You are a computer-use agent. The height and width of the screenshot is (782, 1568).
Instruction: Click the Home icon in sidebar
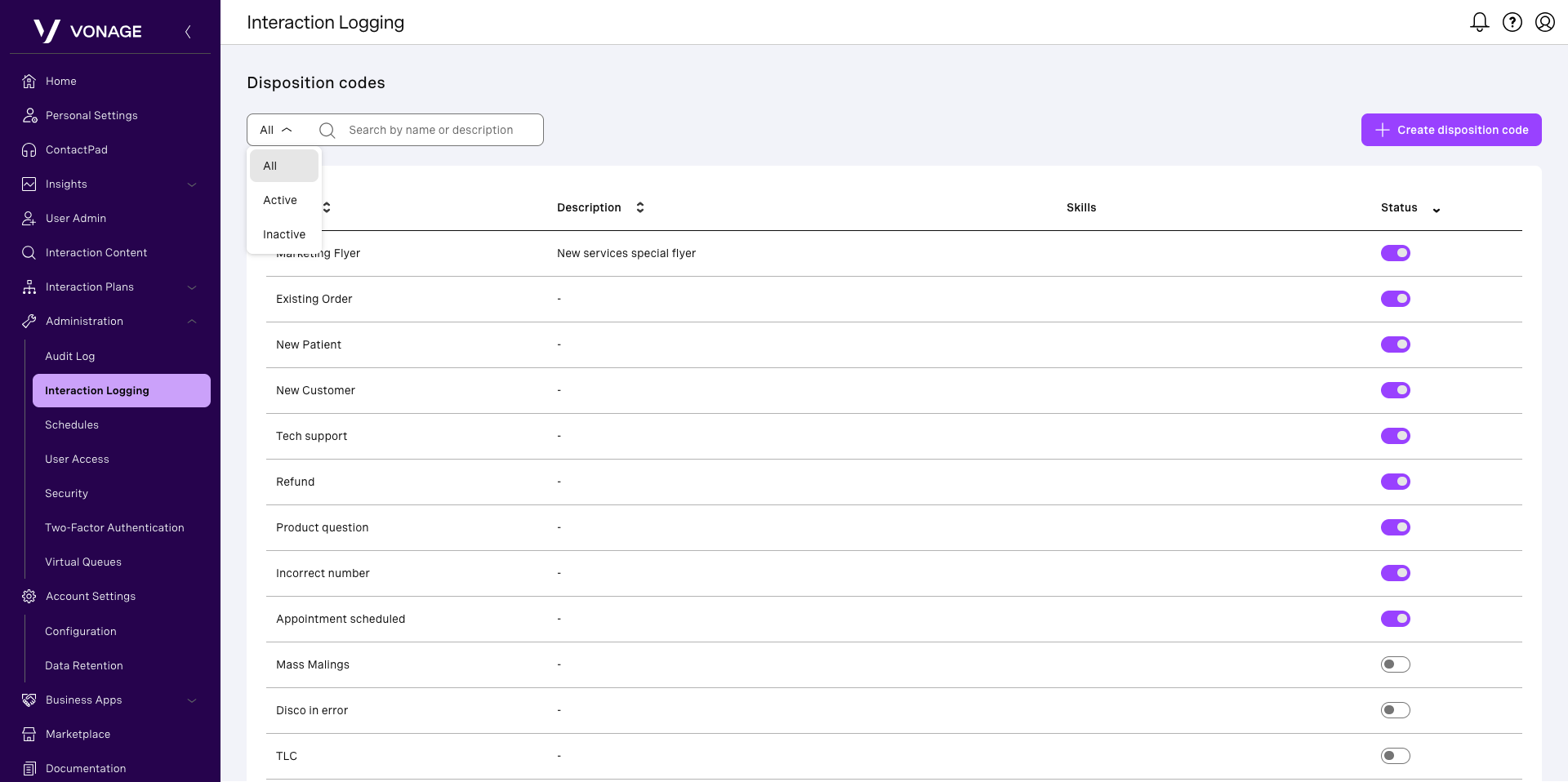click(x=29, y=81)
